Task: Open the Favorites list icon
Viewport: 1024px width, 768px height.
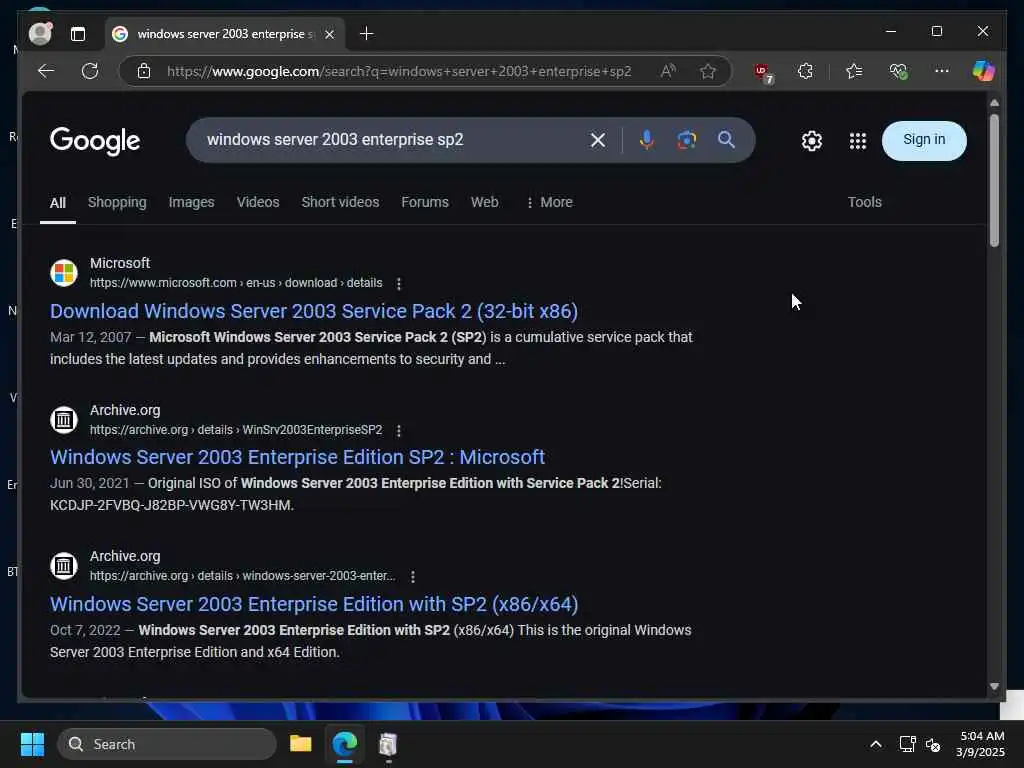Action: [x=854, y=71]
